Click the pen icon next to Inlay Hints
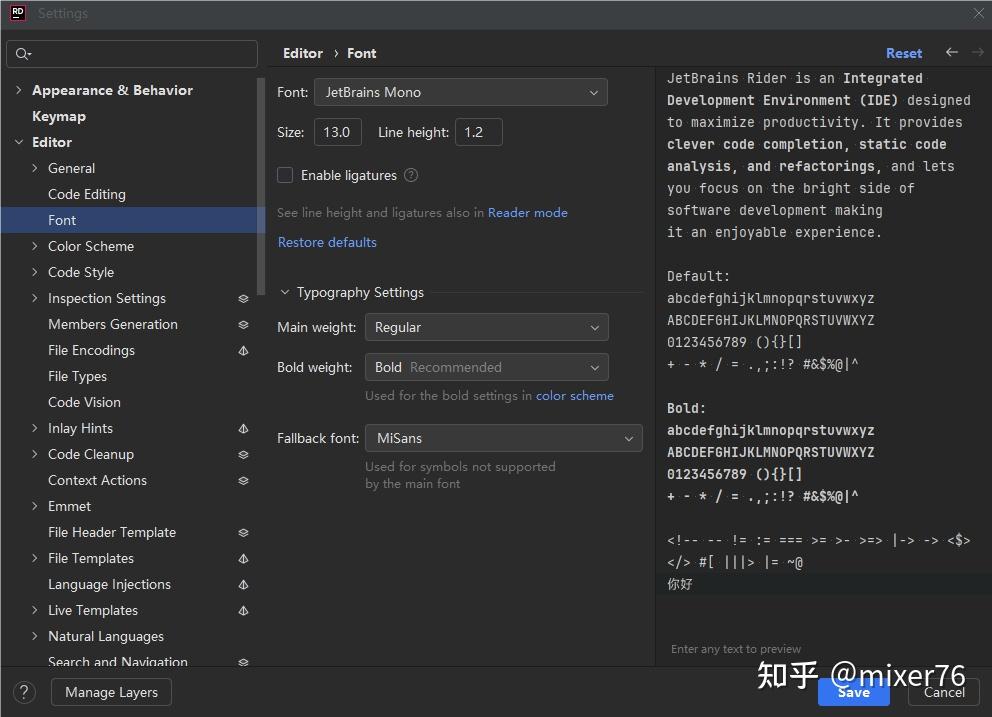 243,428
